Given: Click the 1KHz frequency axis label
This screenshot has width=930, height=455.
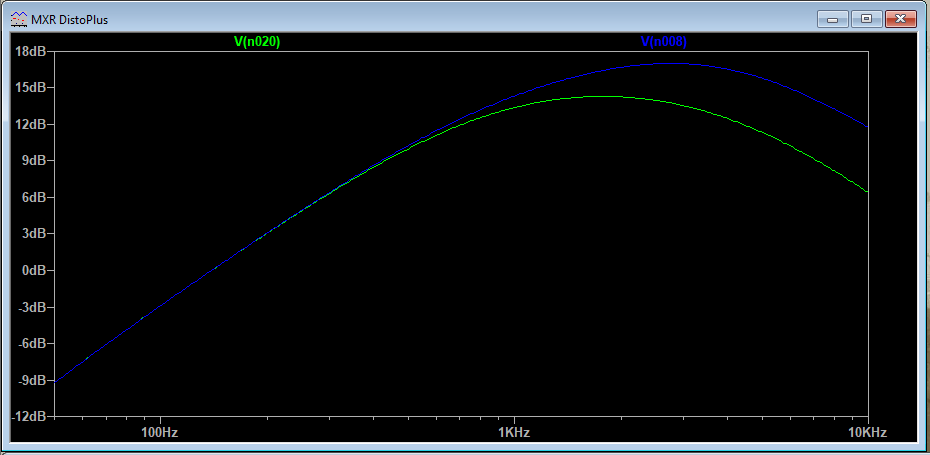Looking at the screenshot, I should (514, 432).
